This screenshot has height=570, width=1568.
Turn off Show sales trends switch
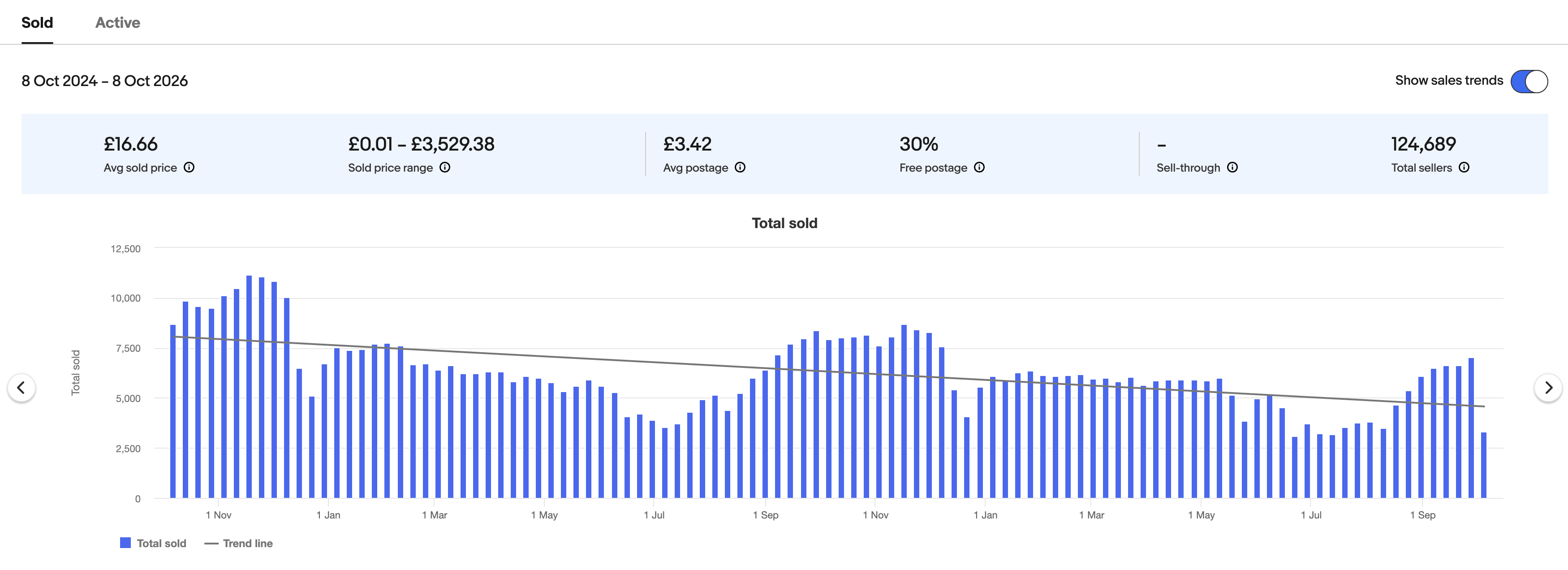(1529, 81)
